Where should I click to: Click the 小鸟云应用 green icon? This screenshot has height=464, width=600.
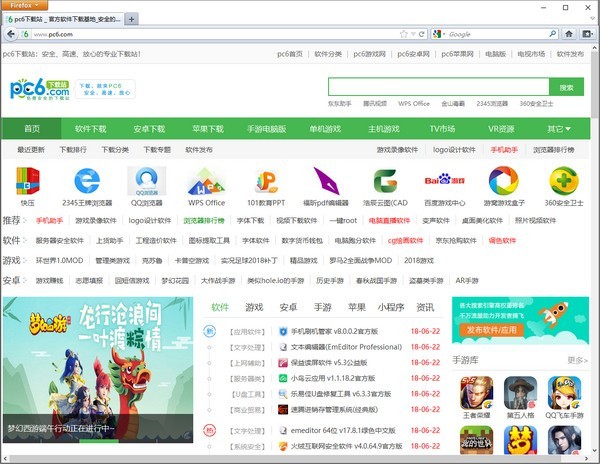click(x=283, y=378)
